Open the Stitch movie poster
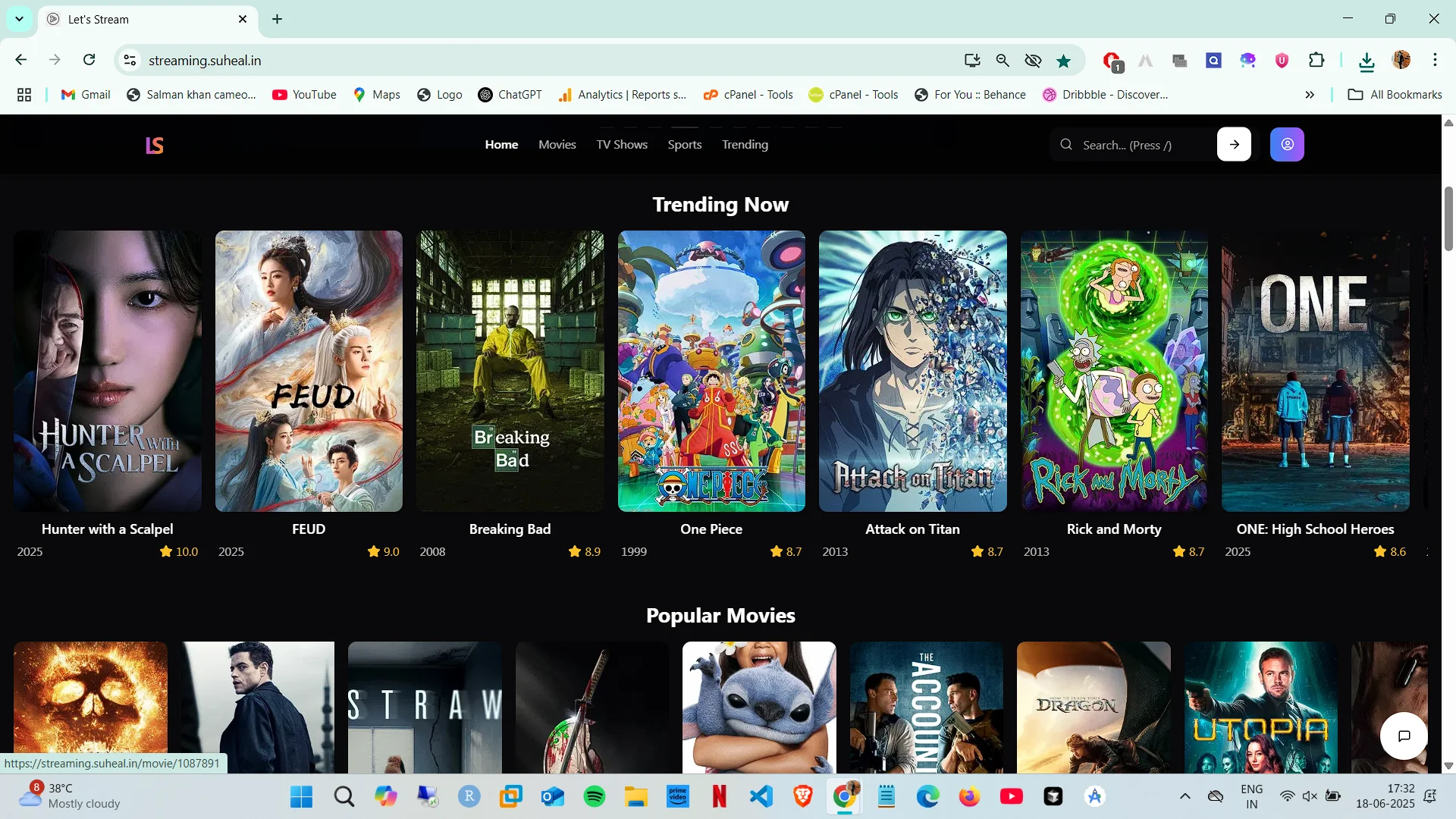 (759, 708)
